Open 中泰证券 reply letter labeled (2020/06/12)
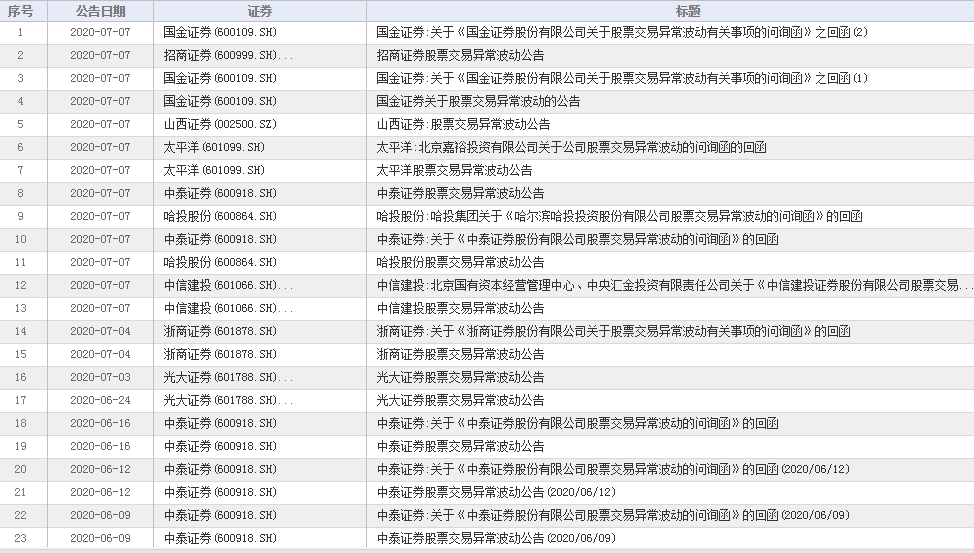The height and width of the screenshot is (553, 974). (613, 469)
